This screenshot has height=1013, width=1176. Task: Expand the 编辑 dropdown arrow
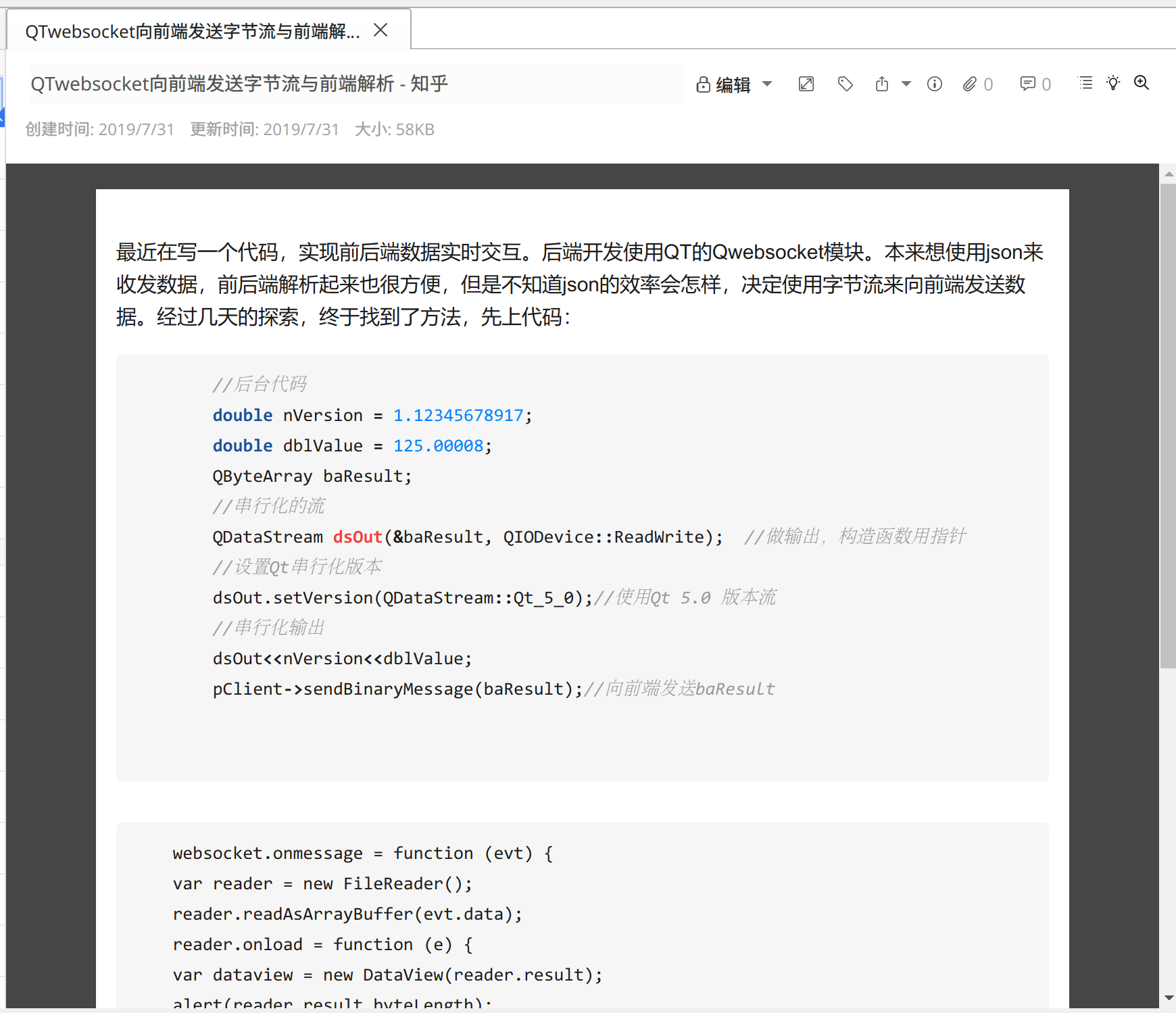(767, 84)
